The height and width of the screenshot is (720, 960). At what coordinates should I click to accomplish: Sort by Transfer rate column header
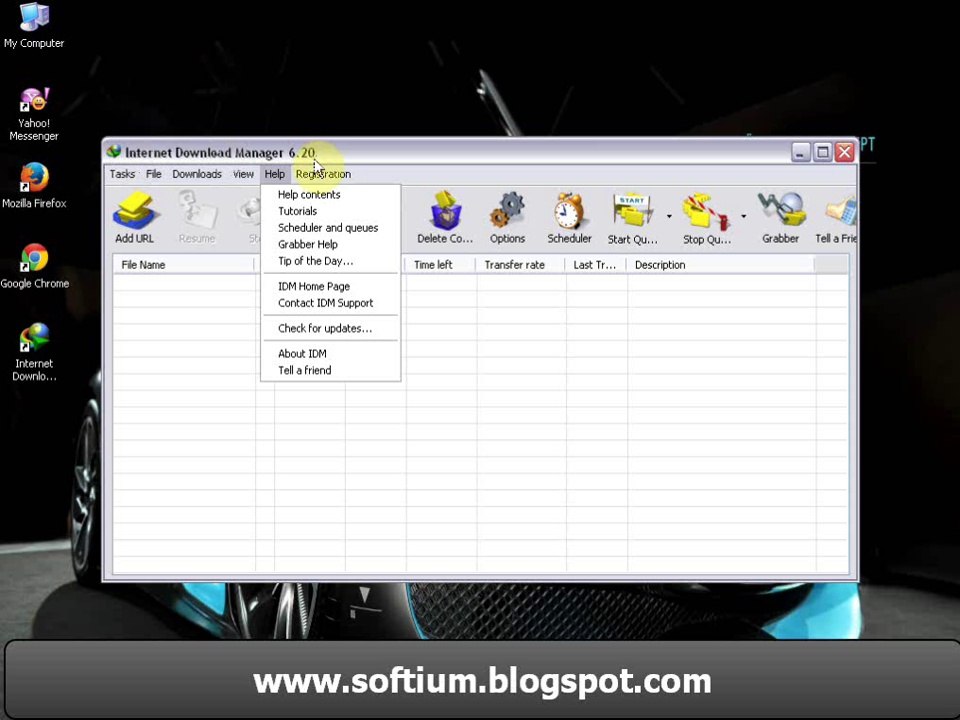(x=520, y=264)
